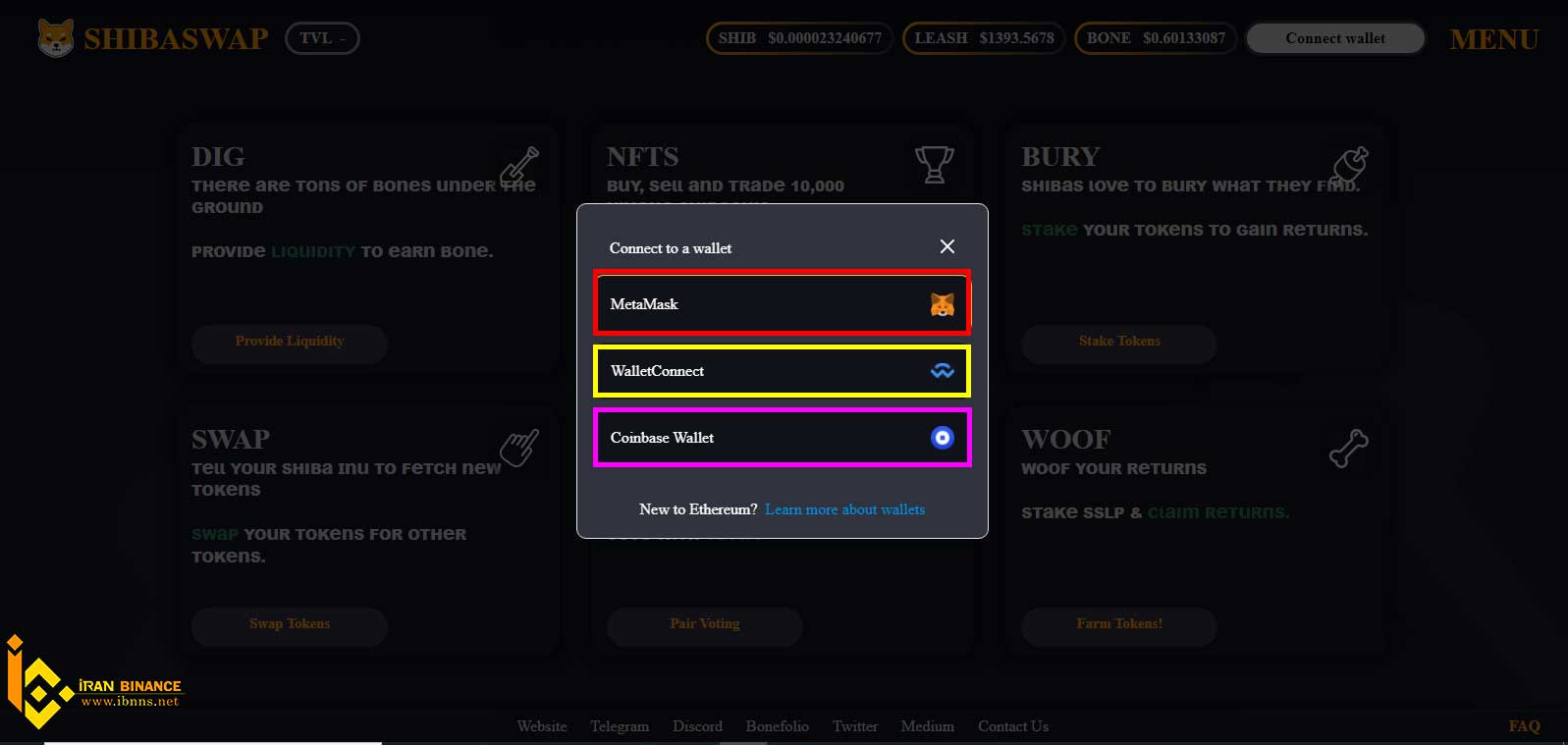Choose the Coinbase Wallet option
The height and width of the screenshot is (745, 1568).
coord(782,438)
